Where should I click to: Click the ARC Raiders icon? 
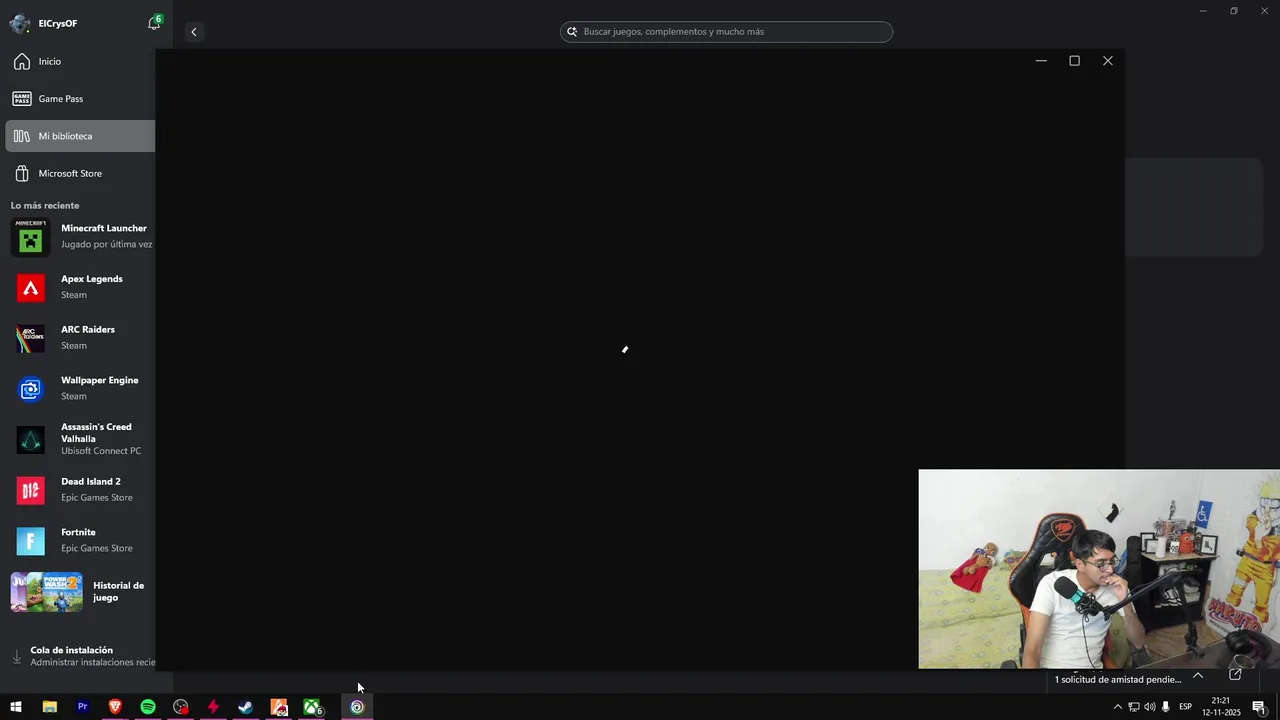(31, 339)
